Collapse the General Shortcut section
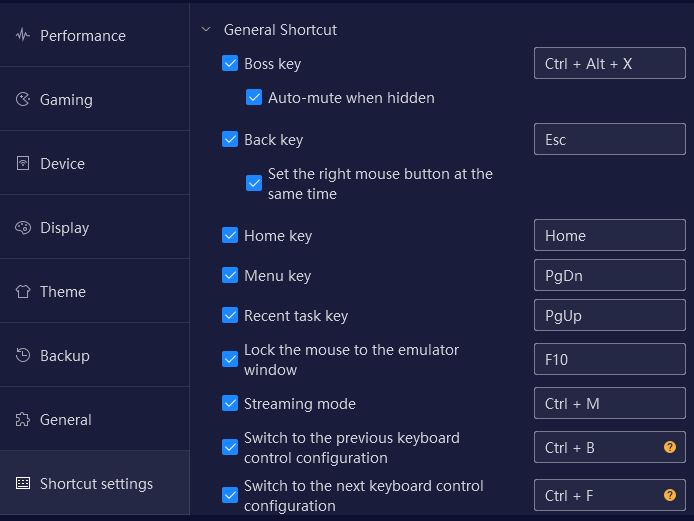This screenshot has height=521, width=694. (206, 30)
